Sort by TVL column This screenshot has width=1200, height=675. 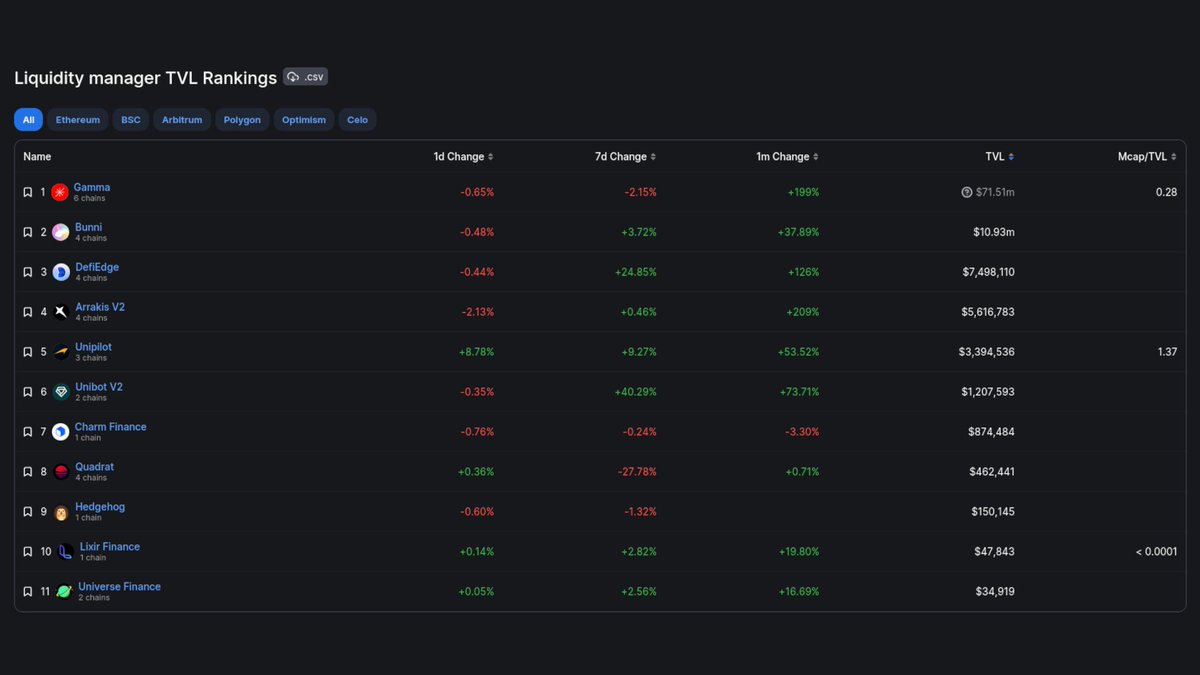pos(1000,157)
